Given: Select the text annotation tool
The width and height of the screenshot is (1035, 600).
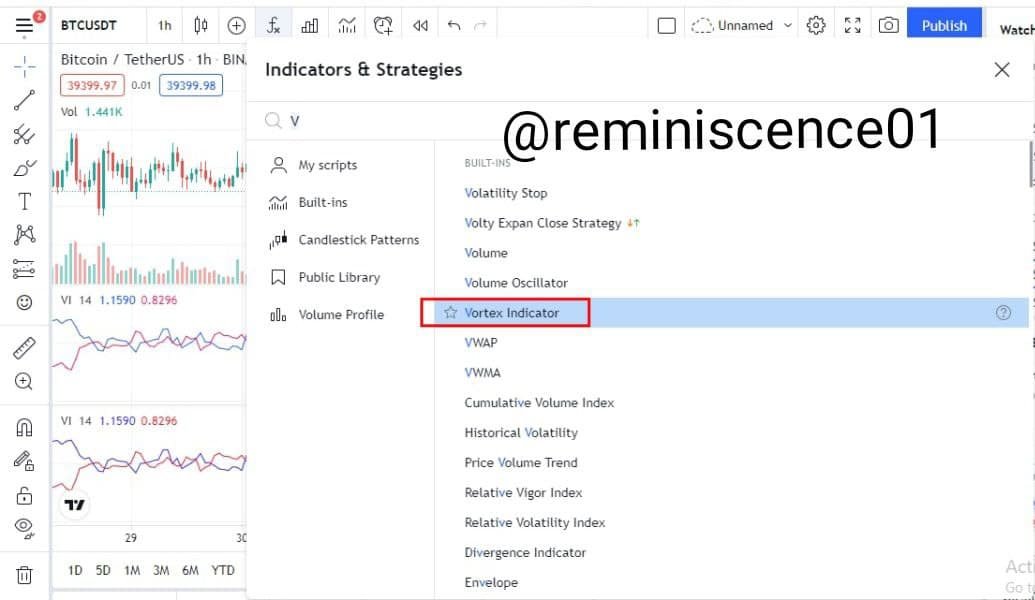Looking at the screenshot, I should tap(24, 201).
